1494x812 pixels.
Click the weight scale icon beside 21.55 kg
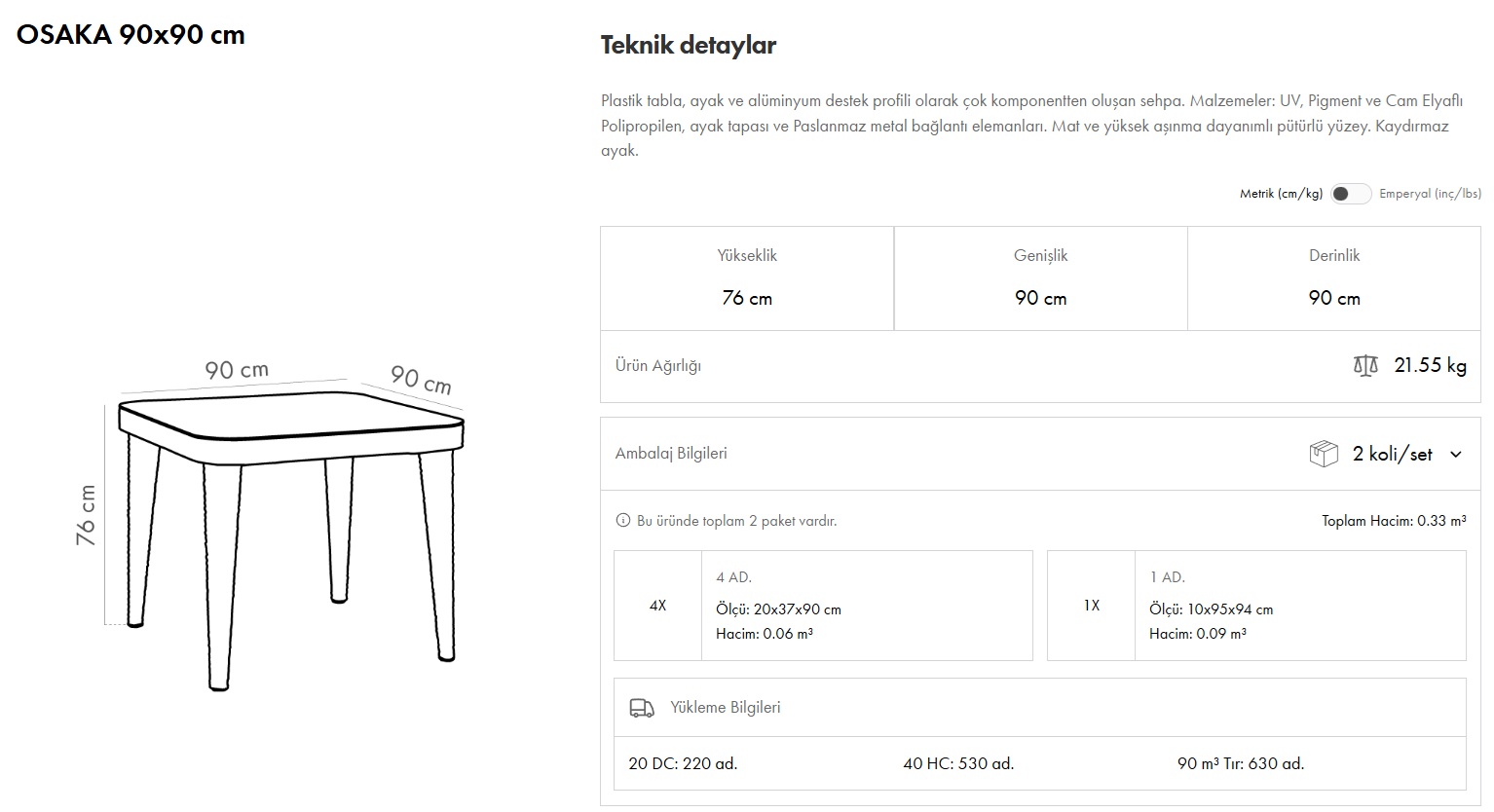[1365, 366]
